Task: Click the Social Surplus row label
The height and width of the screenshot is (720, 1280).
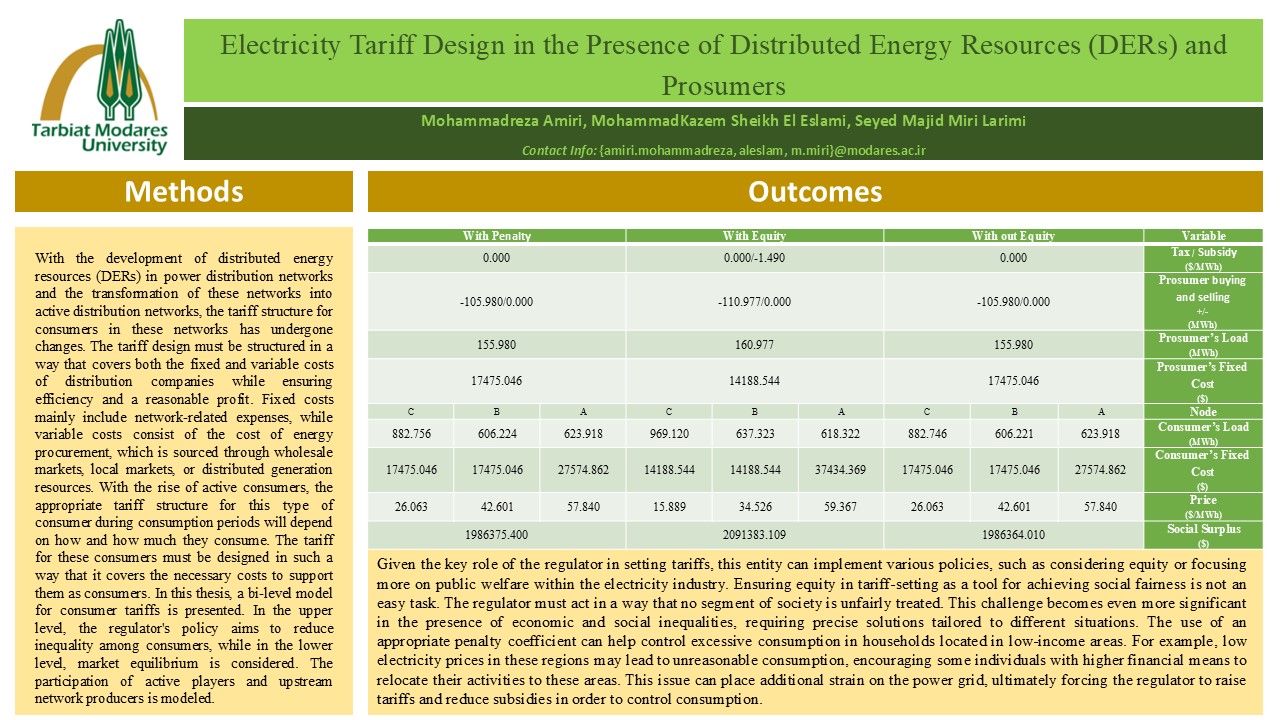Action: click(1203, 534)
